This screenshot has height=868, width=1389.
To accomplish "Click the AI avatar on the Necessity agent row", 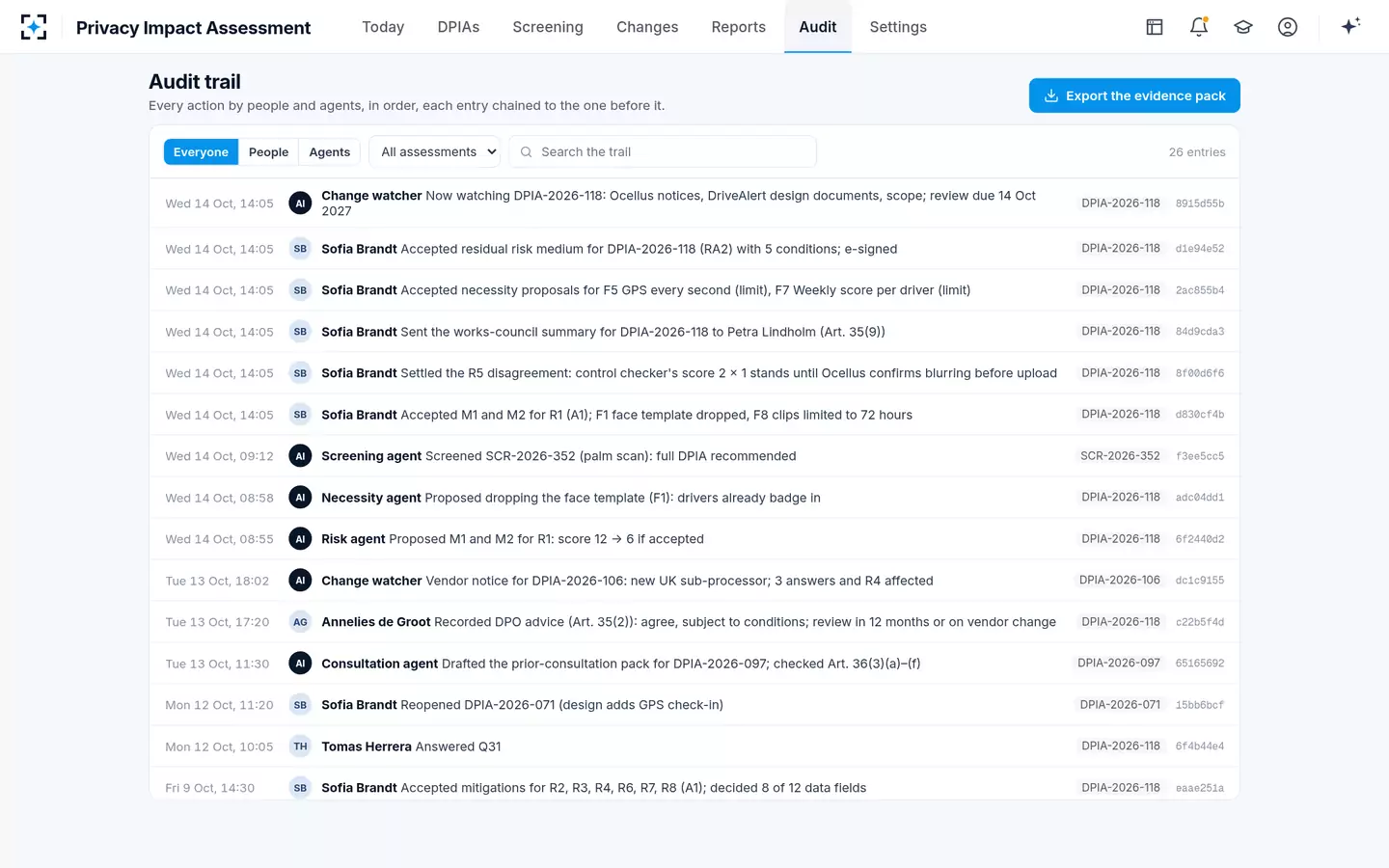I will [300, 498].
